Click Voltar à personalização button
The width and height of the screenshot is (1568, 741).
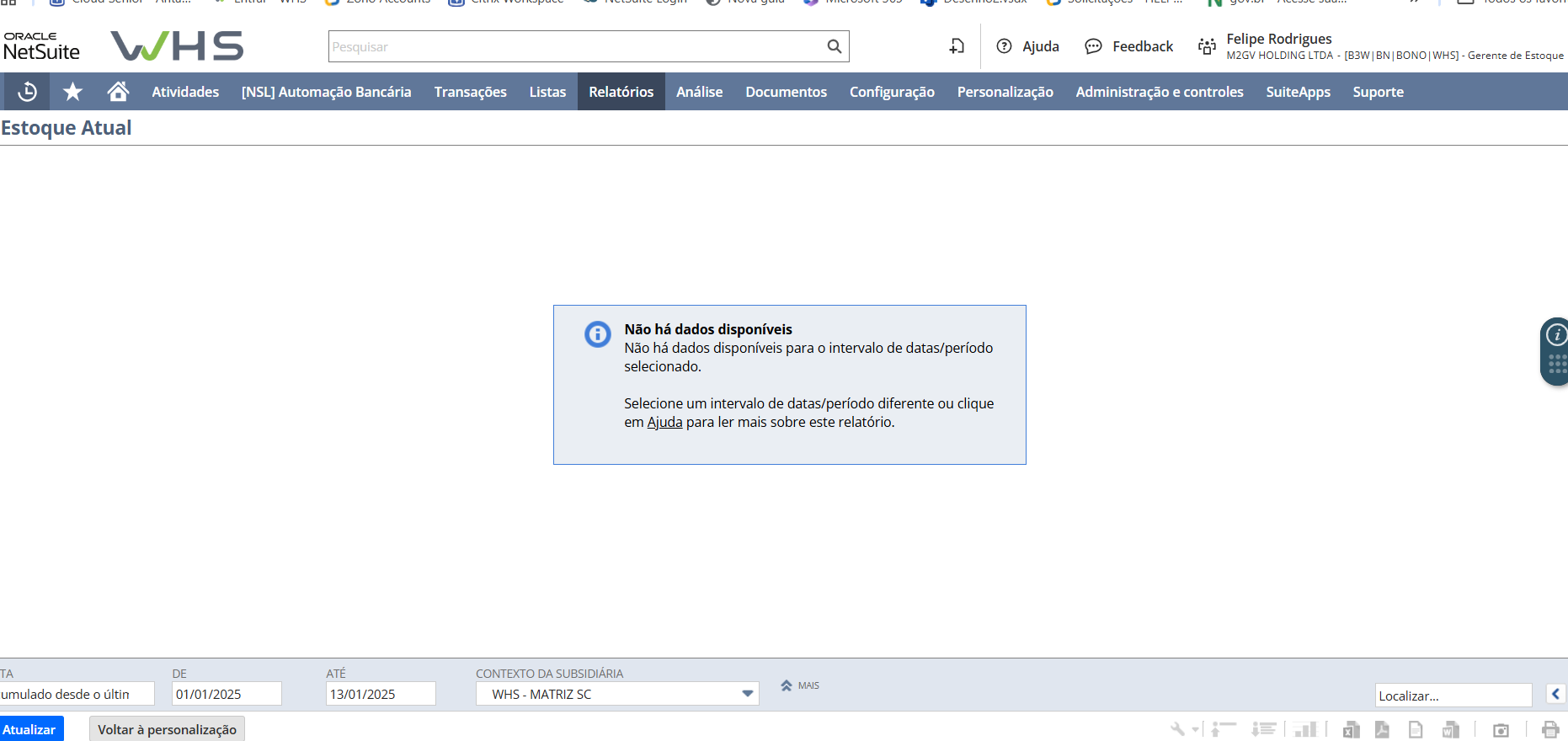click(167, 729)
